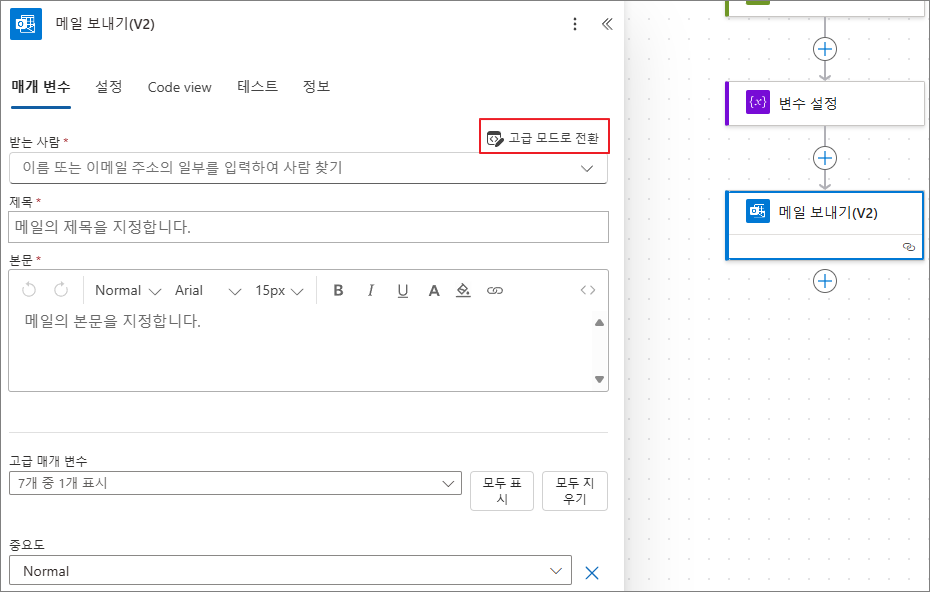This screenshot has width=930, height=592.
Task: Open the highlight fill color picker
Action: coord(463,290)
